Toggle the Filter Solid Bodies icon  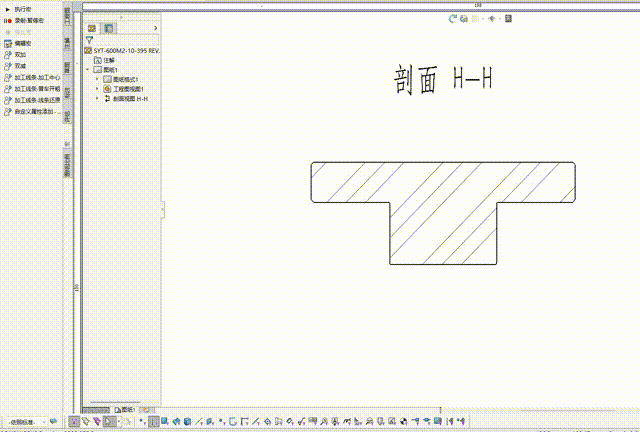(x=187, y=421)
